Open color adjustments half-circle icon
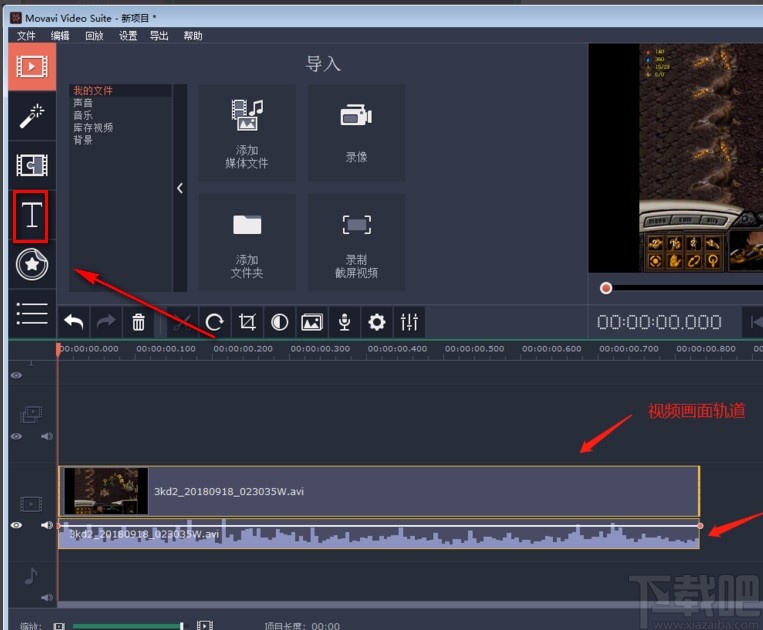The width and height of the screenshot is (763, 630). tap(279, 322)
